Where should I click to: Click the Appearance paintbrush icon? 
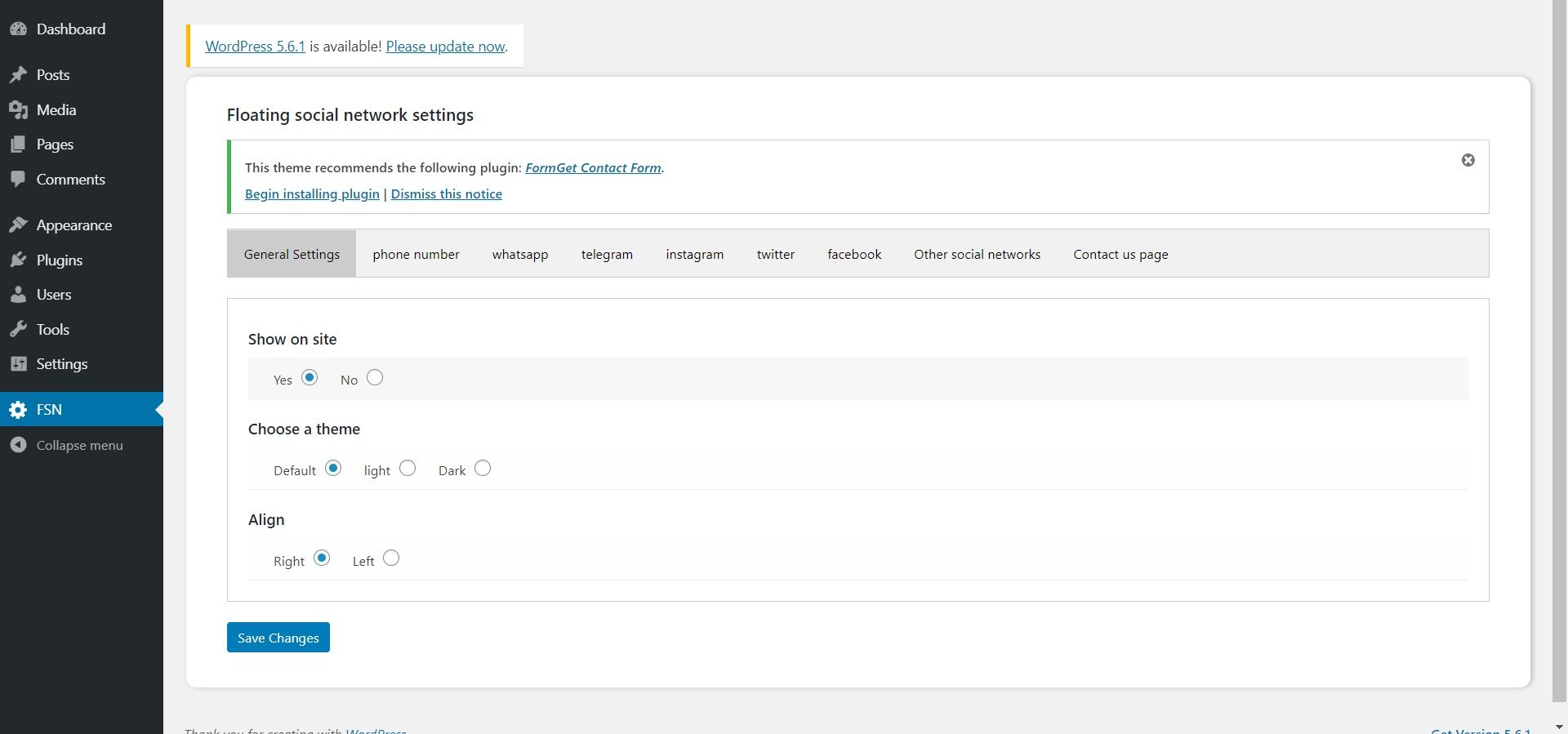point(18,225)
